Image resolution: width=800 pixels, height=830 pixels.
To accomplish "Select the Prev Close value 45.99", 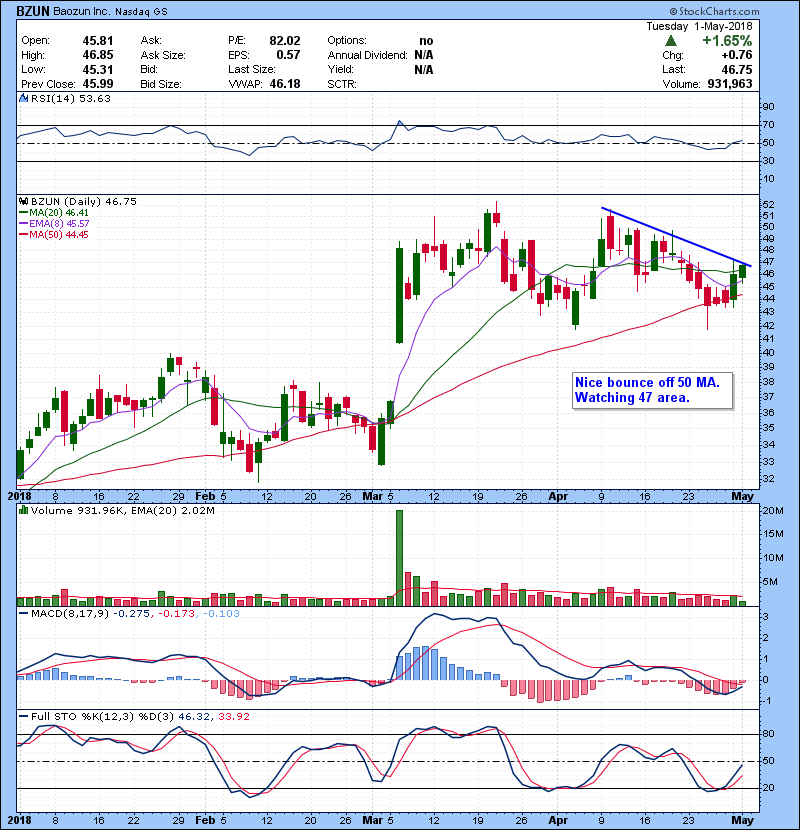I will click(98, 84).
